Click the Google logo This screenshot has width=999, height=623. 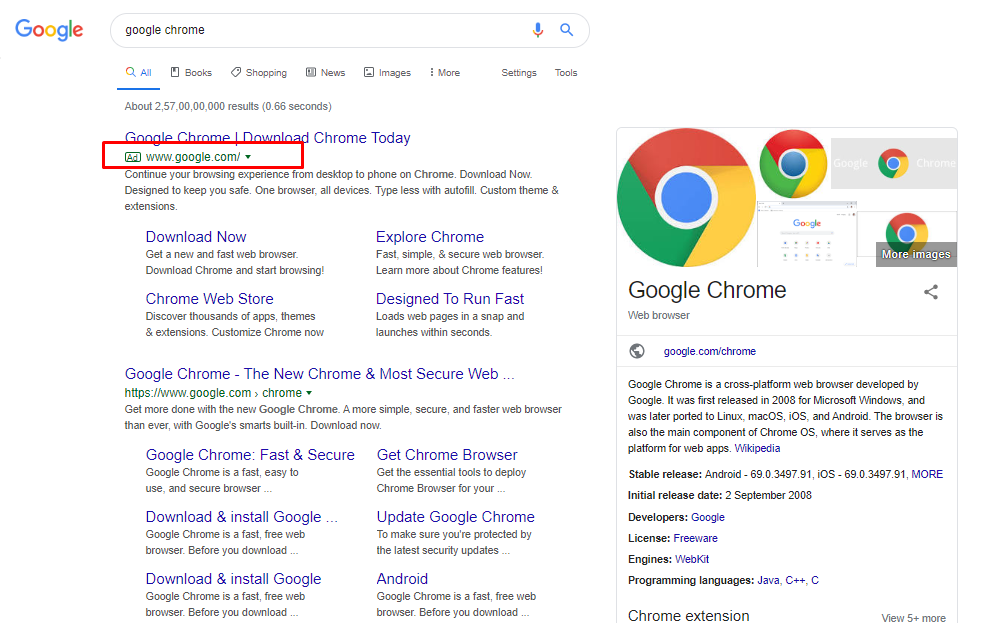(49, 29)
